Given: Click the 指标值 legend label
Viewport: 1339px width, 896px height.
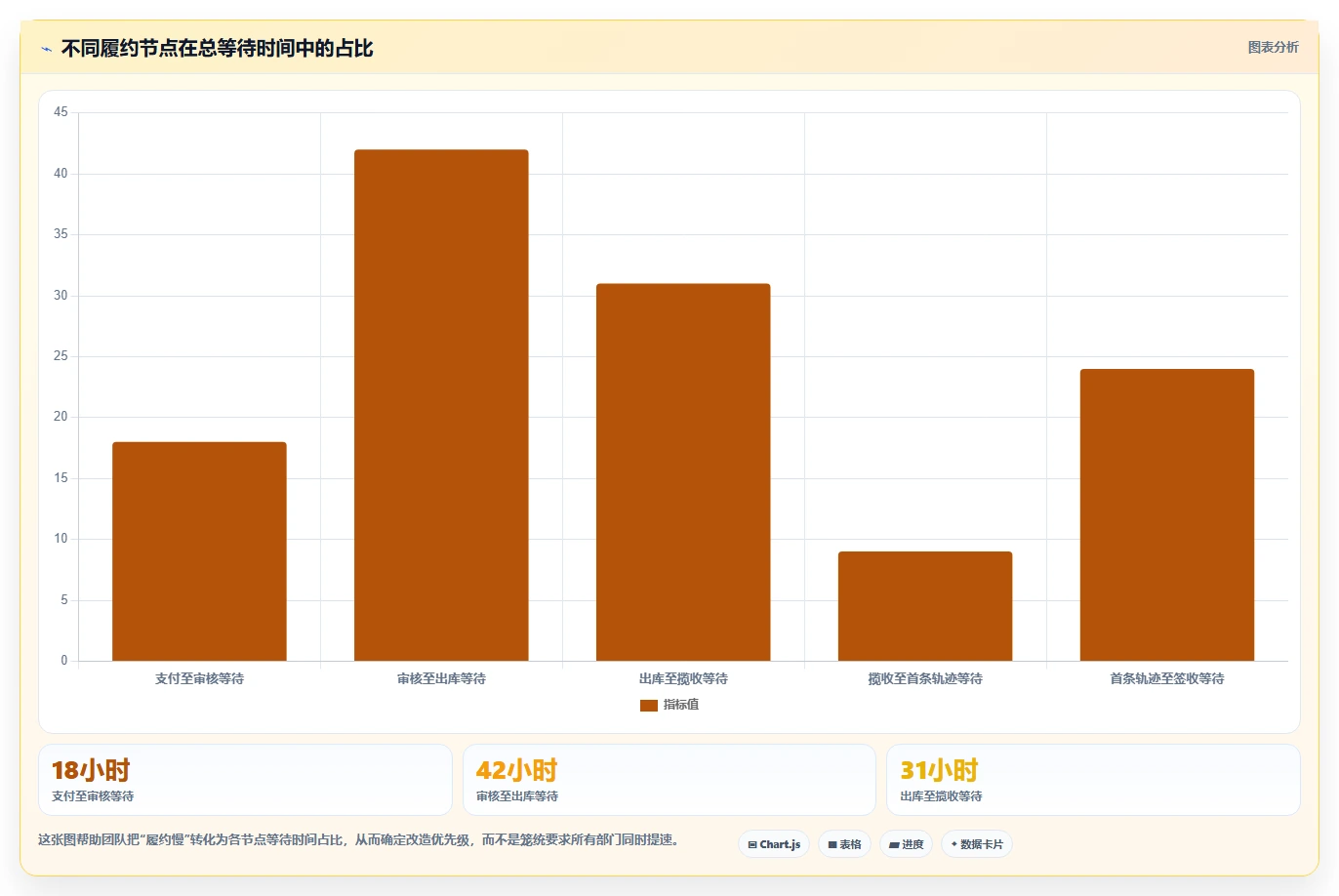Looking at the screenshot, I should point(681,705).
